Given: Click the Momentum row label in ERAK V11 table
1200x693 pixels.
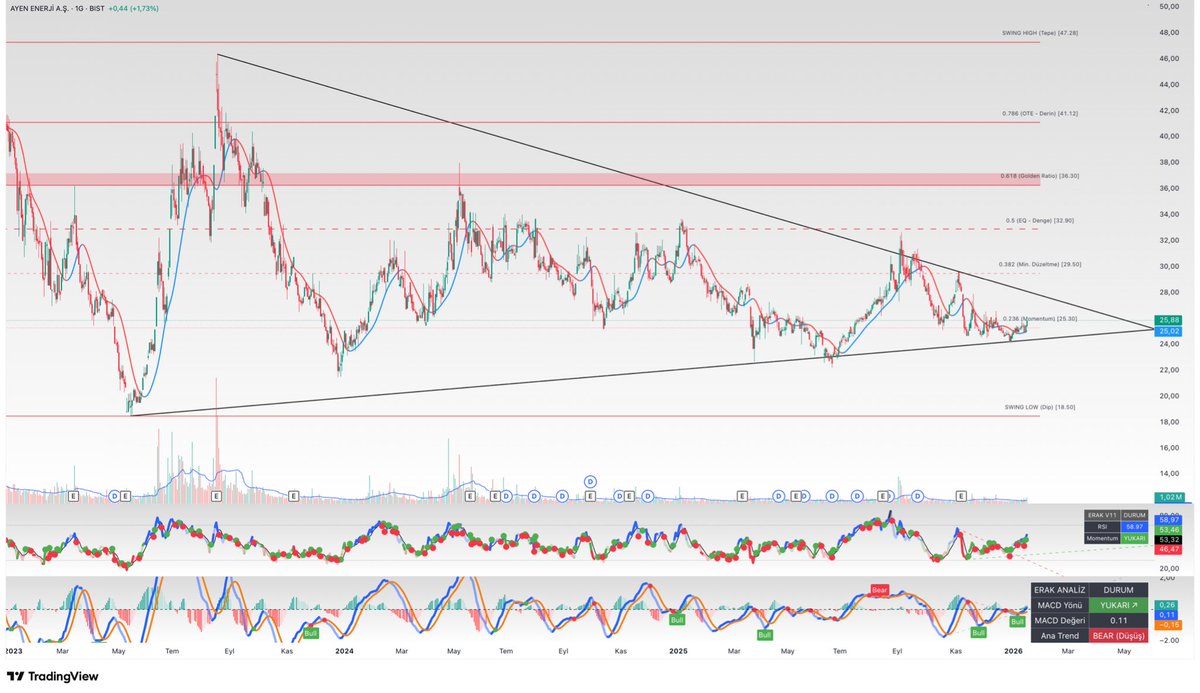Looking at the screenshot, I should 1102,537.
